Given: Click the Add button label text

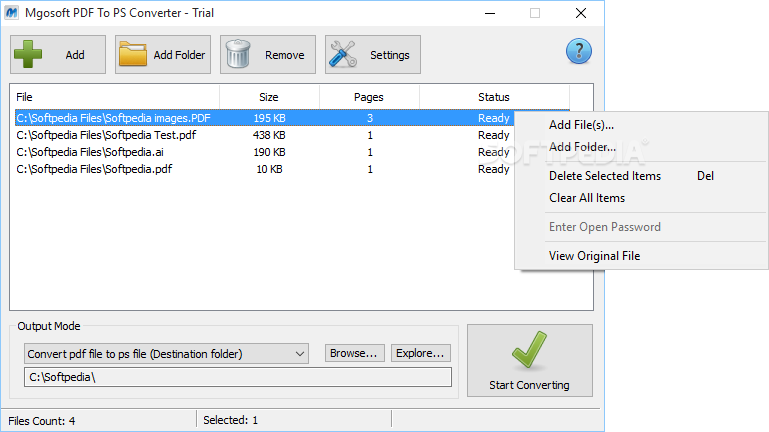Looking at the screenshot, I should click(x=75, y=55).
